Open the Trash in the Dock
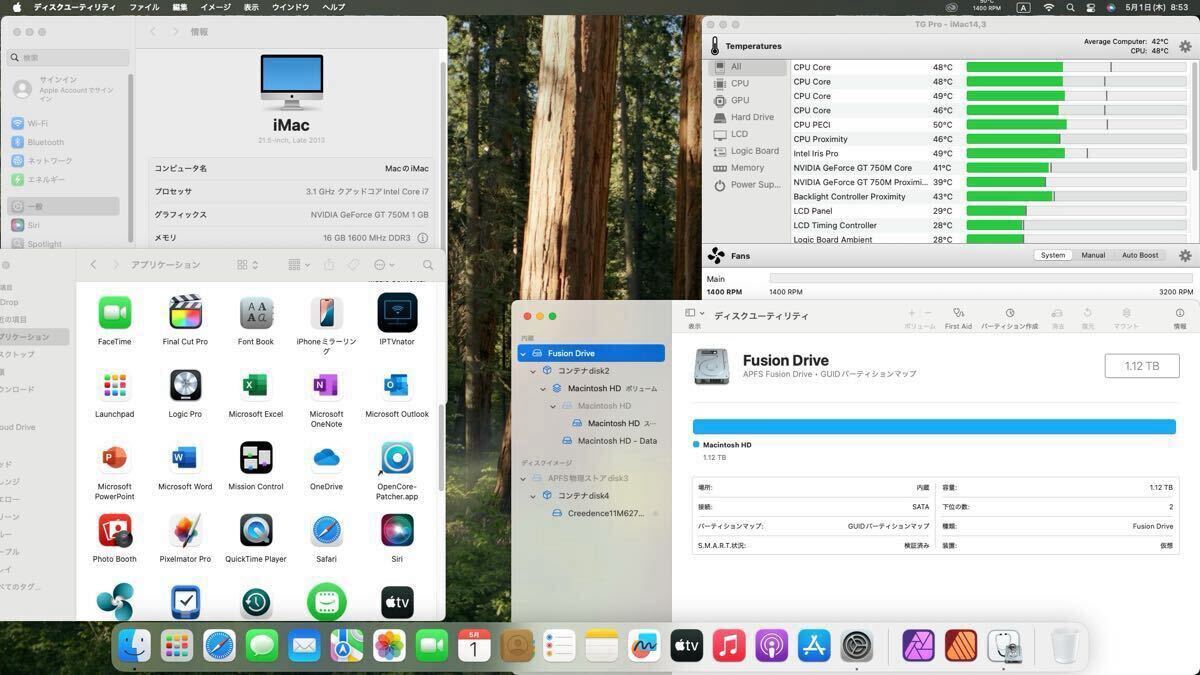Screen dimensions: 1200x675 click(1065, 646)
